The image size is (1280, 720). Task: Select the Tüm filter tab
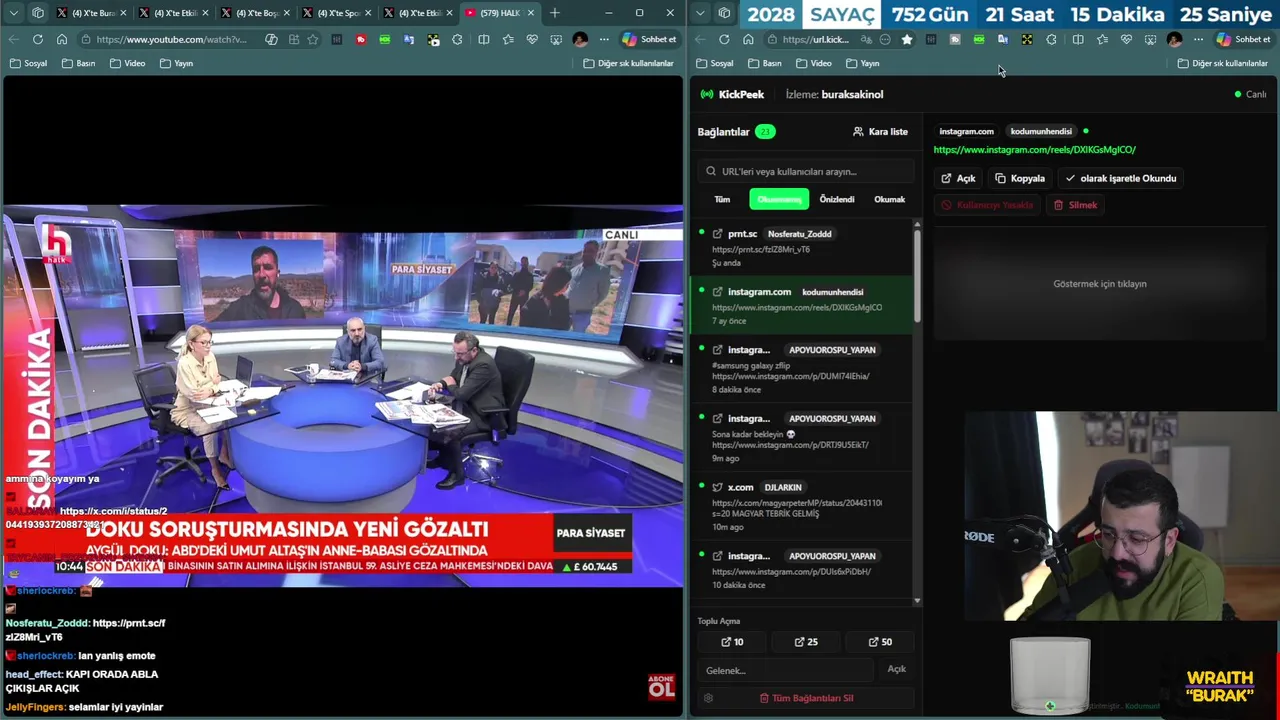pyautogui.click(x=722, y=199)
